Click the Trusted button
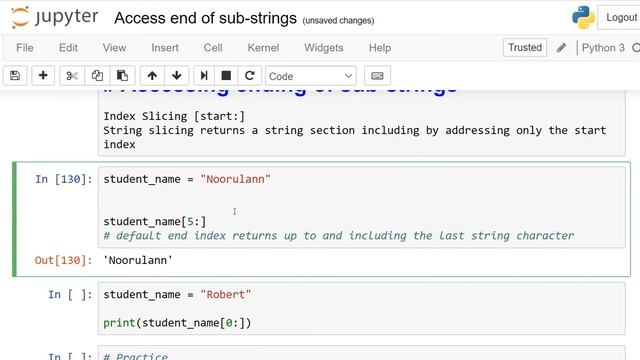Viewport: 640px width, 360px height. click(x=525, y=48)
